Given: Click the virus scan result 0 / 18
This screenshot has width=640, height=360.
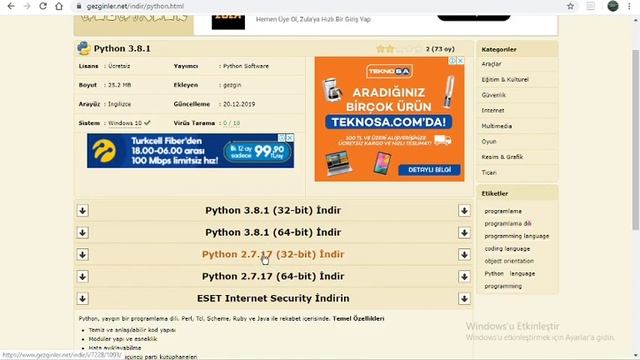Looking at the screenshot, I should pyautogui.click(x=231, y=123).
